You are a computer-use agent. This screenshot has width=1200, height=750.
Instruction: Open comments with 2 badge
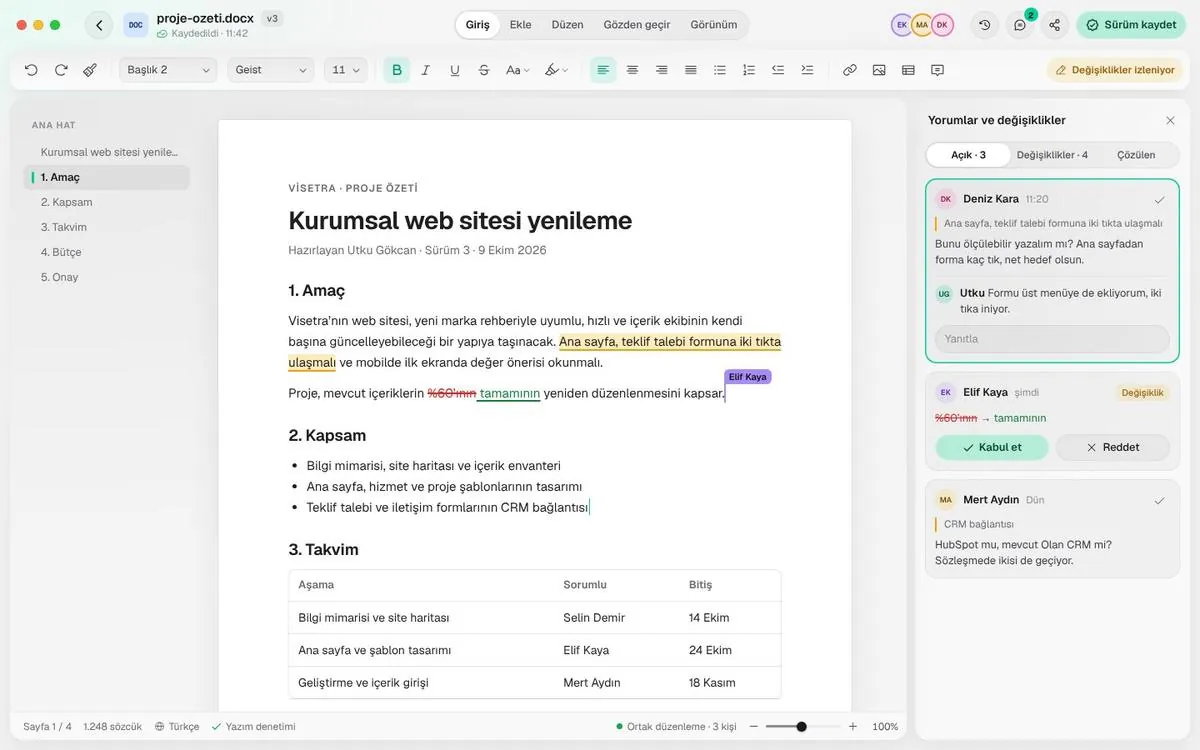click(x=1020, y=25)
